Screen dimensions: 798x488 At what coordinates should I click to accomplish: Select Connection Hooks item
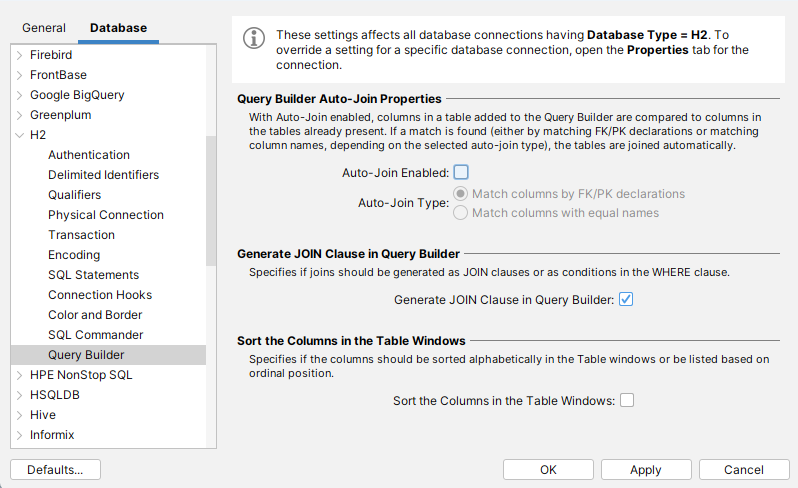click(x=100, y=295)
